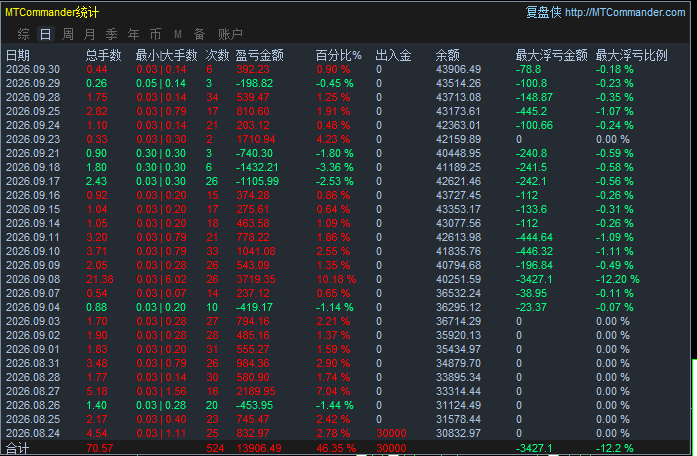Image resolution: width=697 pixels, height=456 pixels.
Task: Select the 2026.09.23 date cell
Action: (x=33, y=139)
